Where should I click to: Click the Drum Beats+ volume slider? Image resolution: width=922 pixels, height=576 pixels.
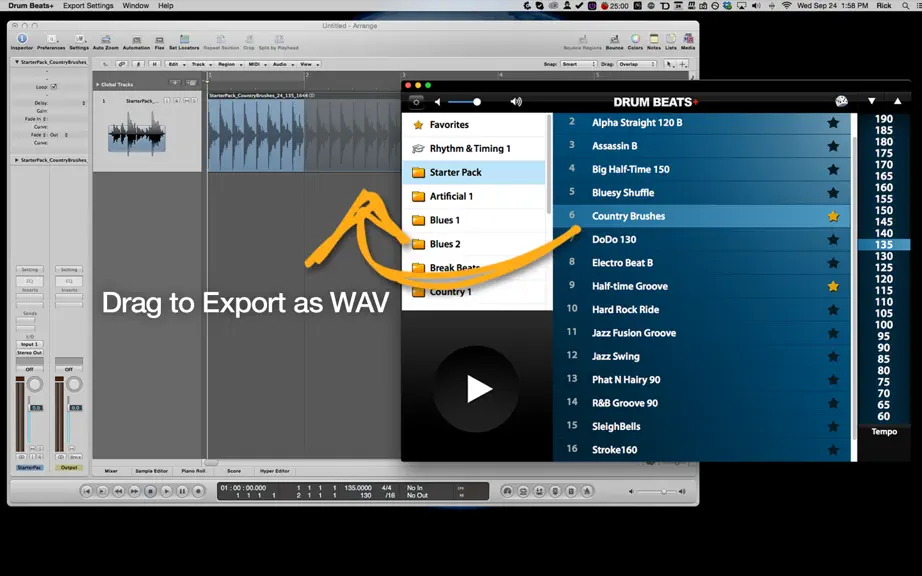click(x=463, y=102)
